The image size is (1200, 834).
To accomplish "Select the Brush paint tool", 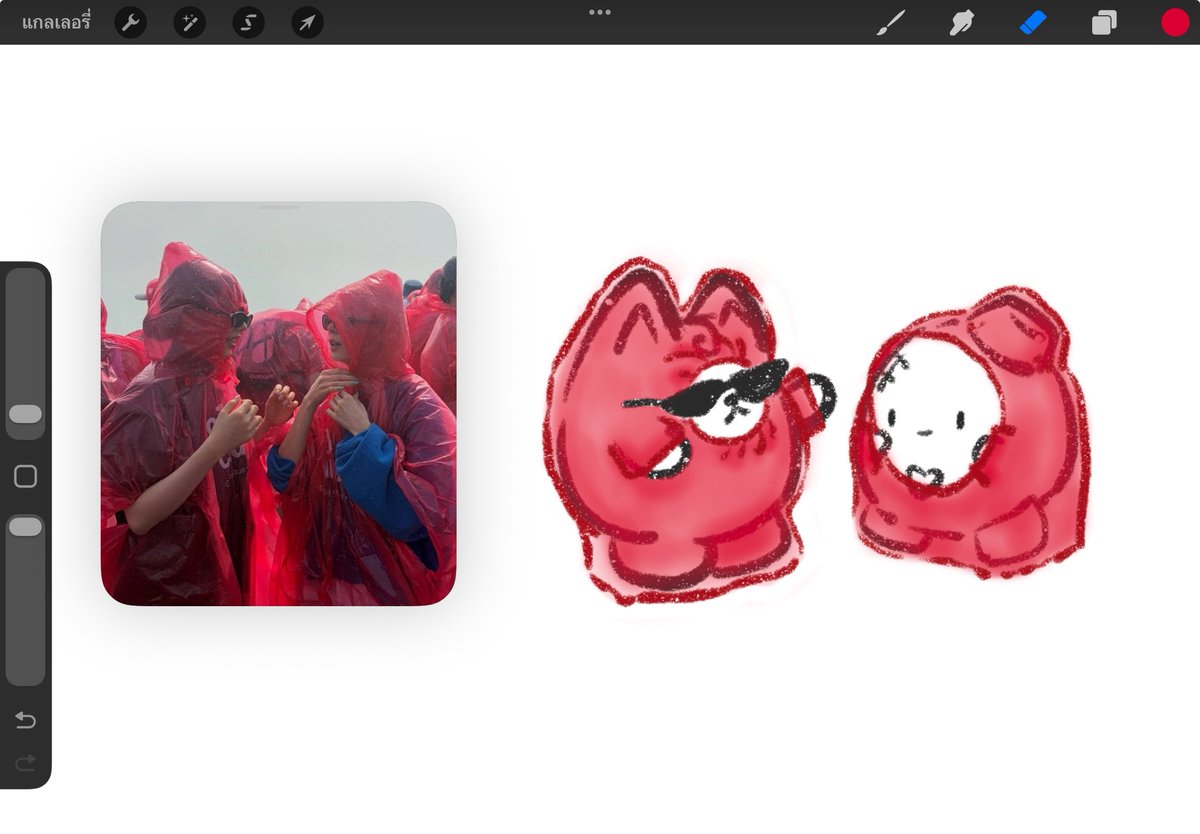I will tap(890, 22).
